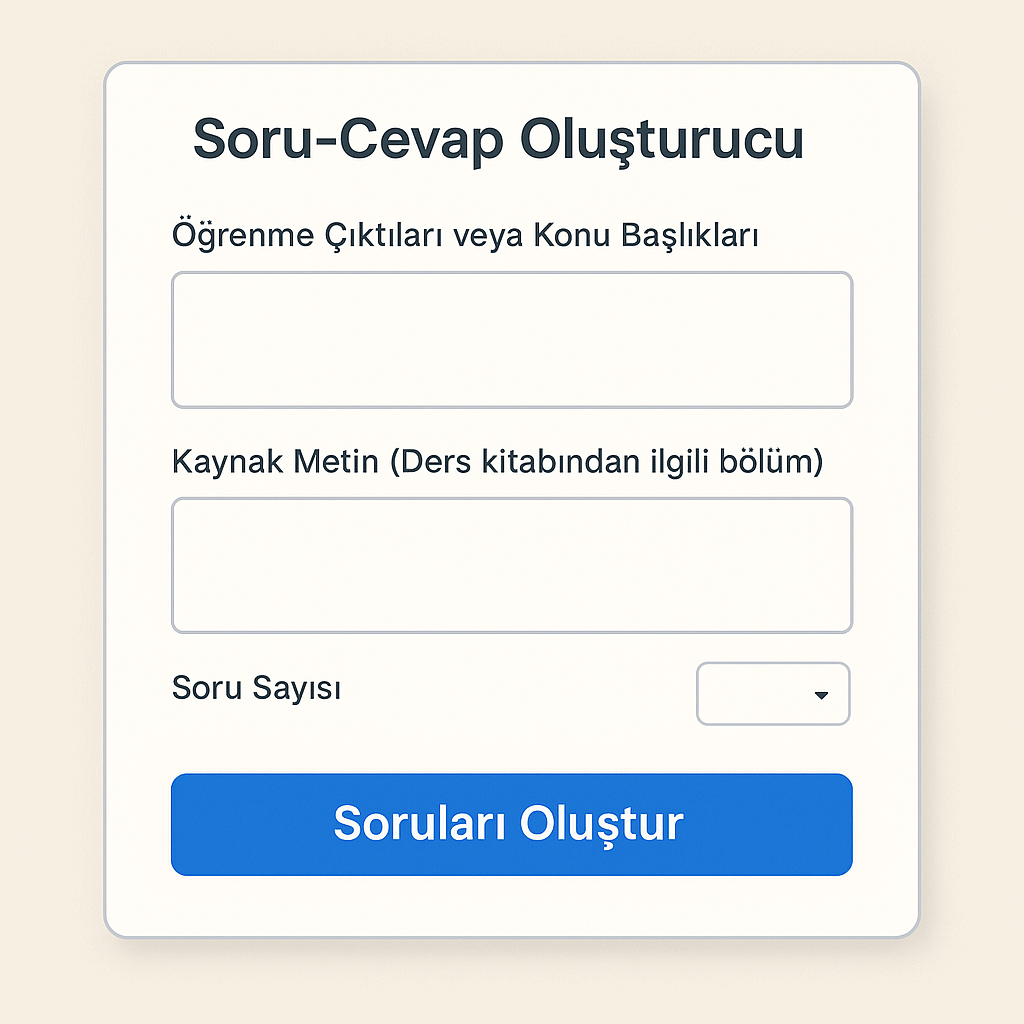
Task: Click the Soru Sayısı label text
Action: [256, 688]
